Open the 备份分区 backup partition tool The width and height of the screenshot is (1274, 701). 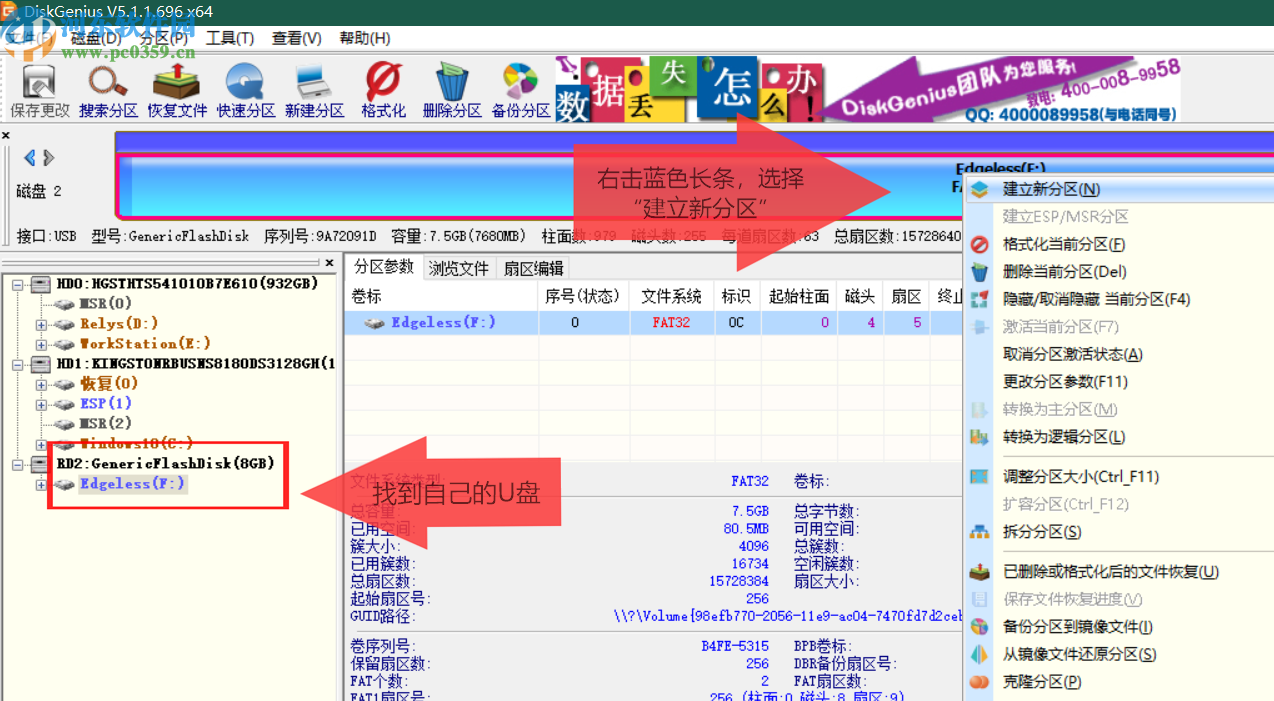click(x=521, y=89)
